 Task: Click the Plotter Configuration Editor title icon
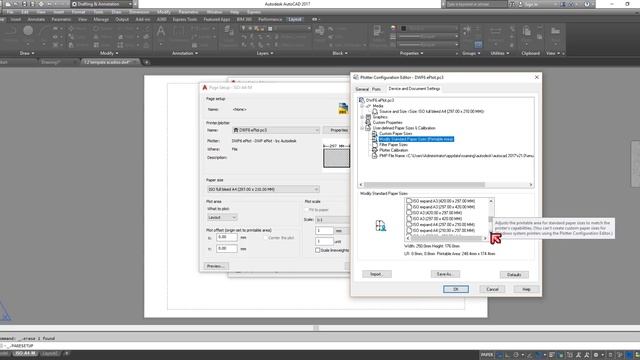(356, 77)
